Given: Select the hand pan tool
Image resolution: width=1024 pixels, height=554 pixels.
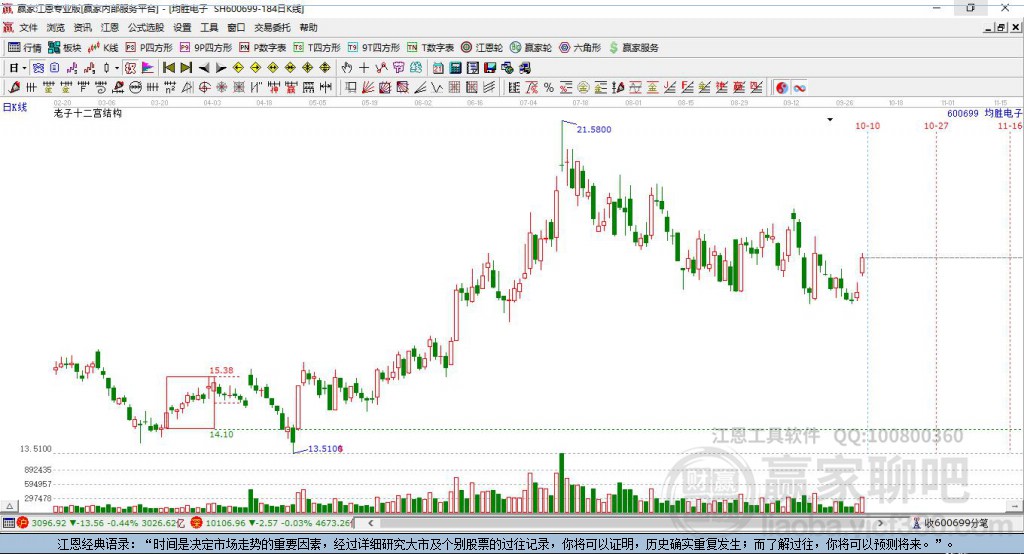Looking at the screenshot, I should [x=346, y=68].
